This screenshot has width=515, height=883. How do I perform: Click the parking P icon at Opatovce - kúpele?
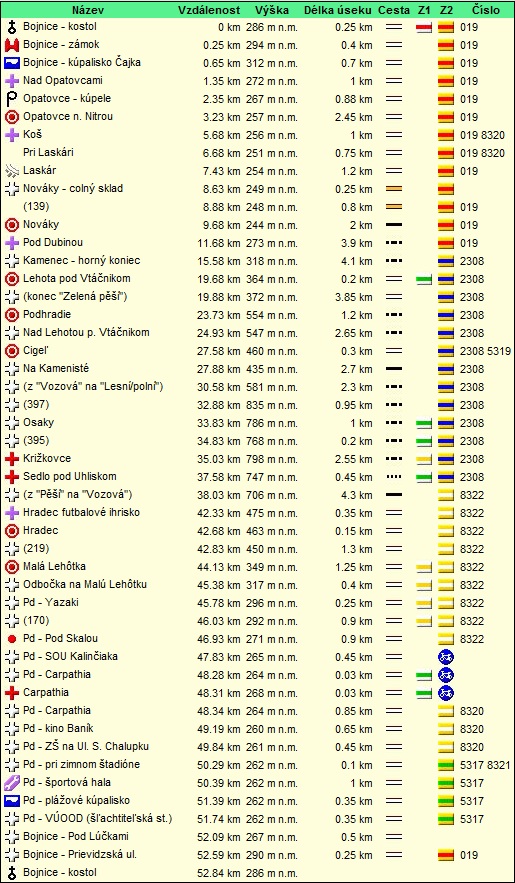12,99
